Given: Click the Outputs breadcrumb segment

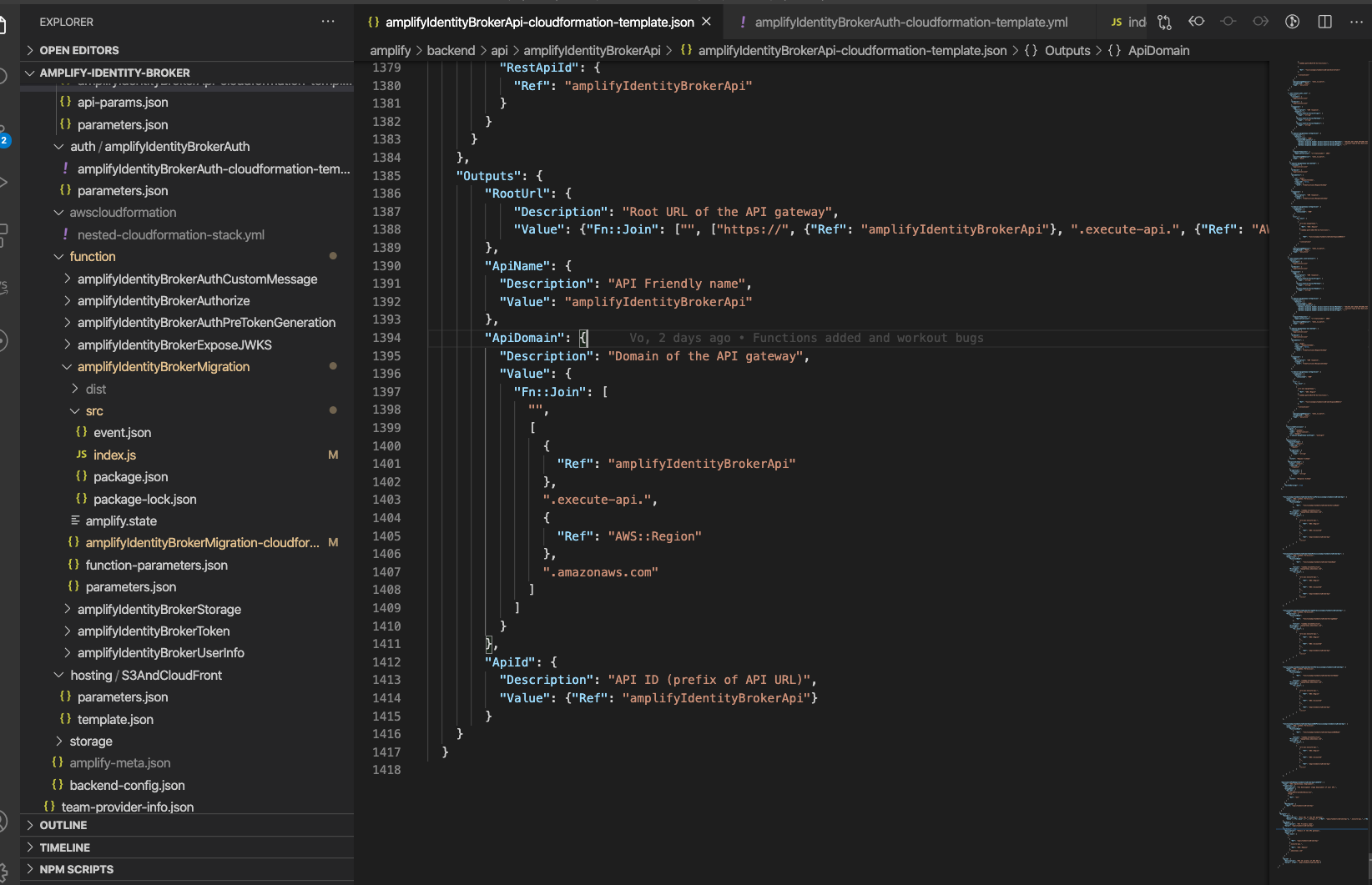Looking at the screenshot, I should [x=1067, y=50].
